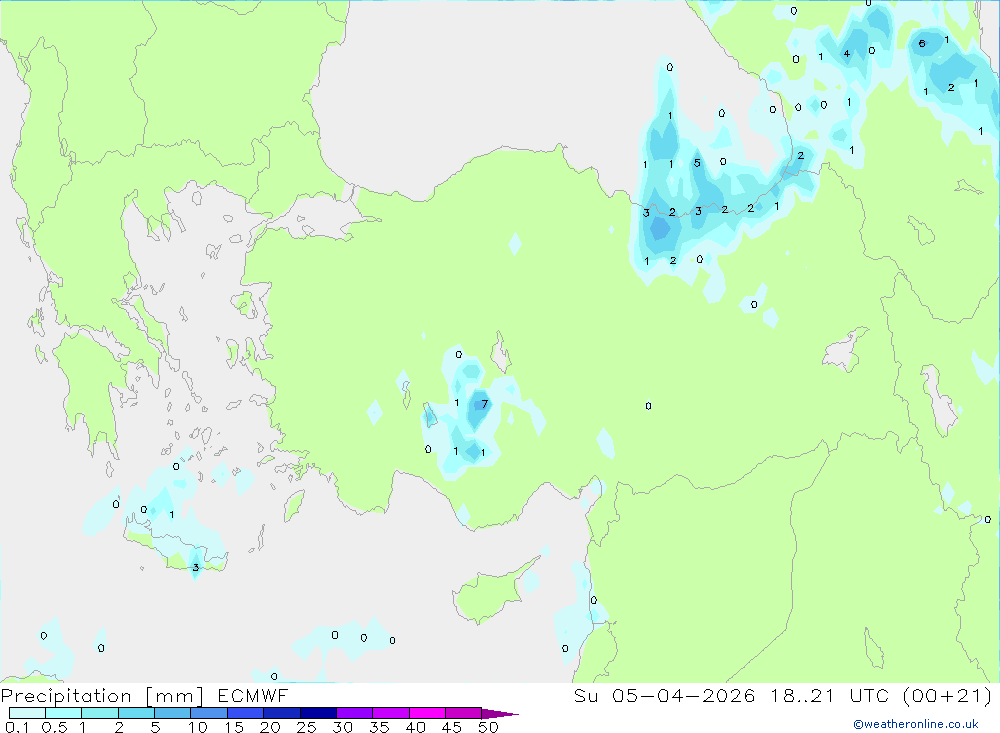Click the '40' legend scale label
1000x733 pixels.
click(x=415, y=727)
